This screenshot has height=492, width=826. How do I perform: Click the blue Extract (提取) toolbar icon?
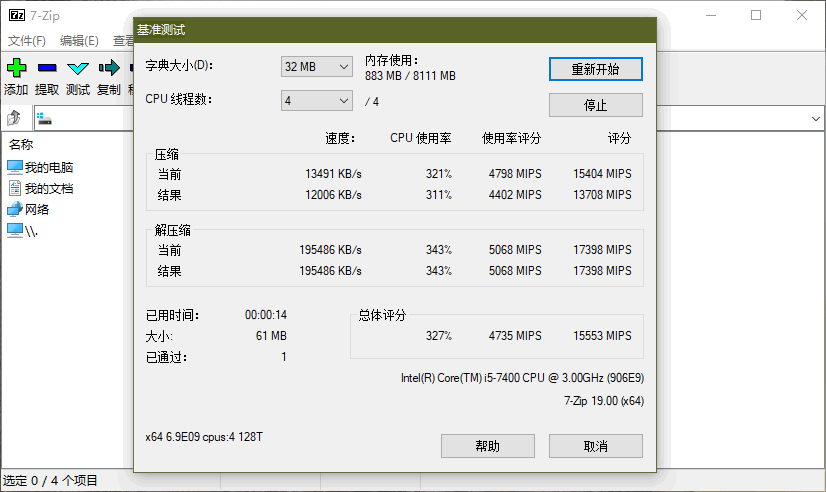tap(47, 68)
